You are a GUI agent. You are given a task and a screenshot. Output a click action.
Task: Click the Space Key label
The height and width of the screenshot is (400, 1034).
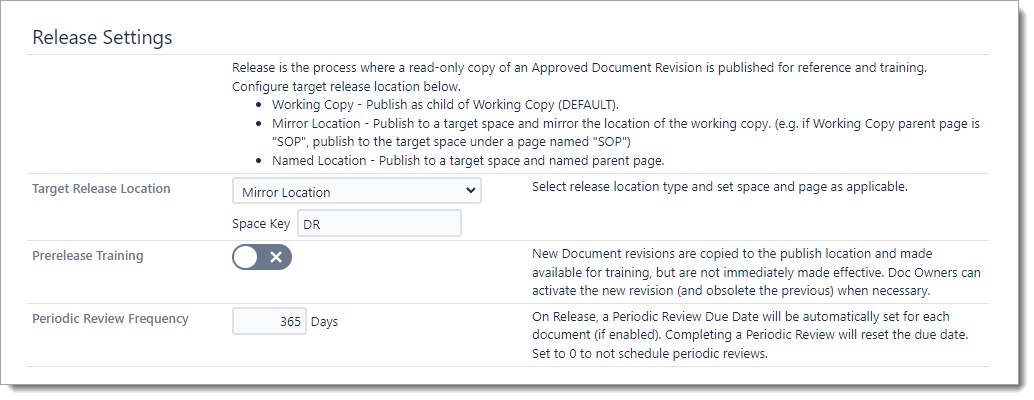pyautogui.click(x=261, y=223)
